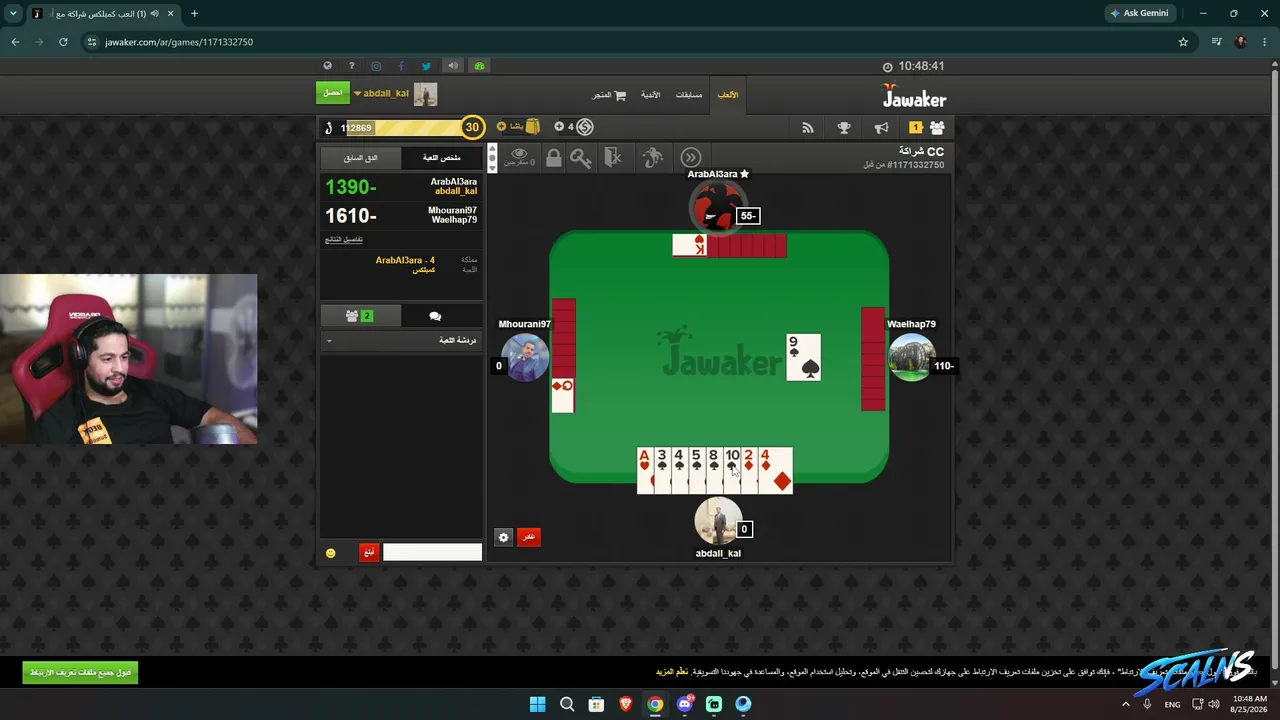Click the double-arrow skip icon
This screenshot has height=720, width=1280.
pyautogui.click(x=691, y=157)
